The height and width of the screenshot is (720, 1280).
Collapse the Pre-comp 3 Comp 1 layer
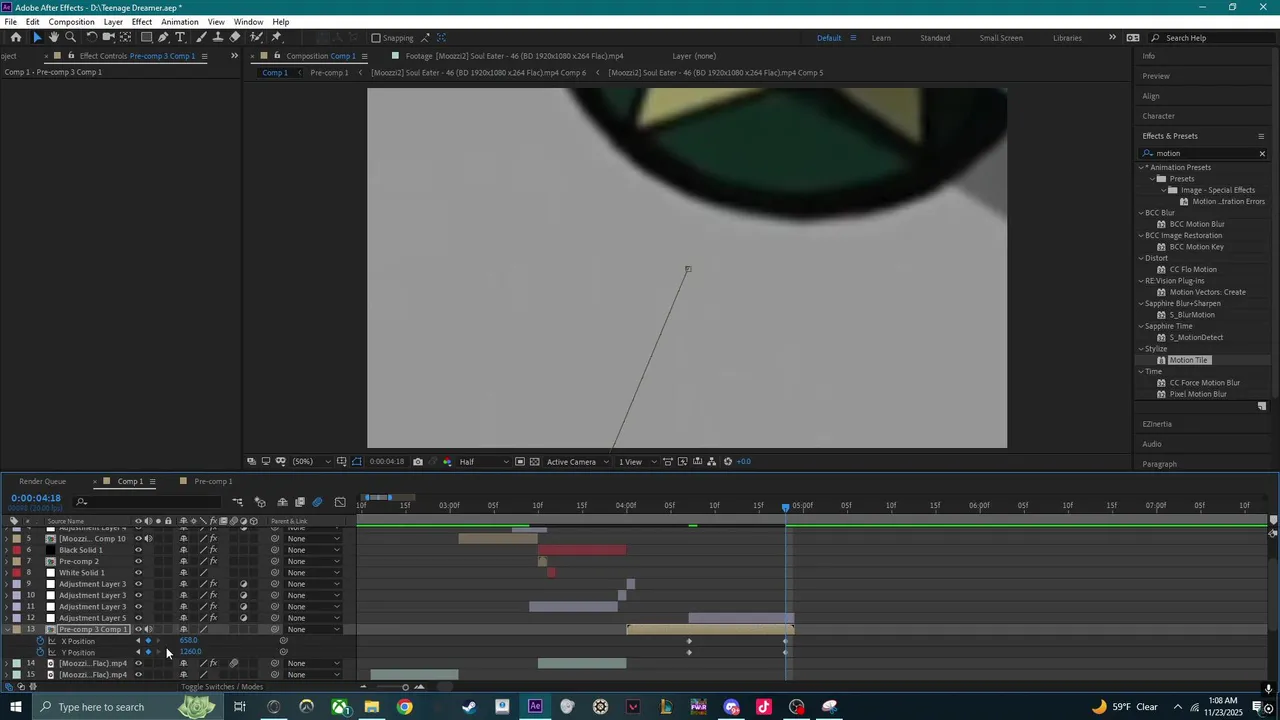point(7,630)
